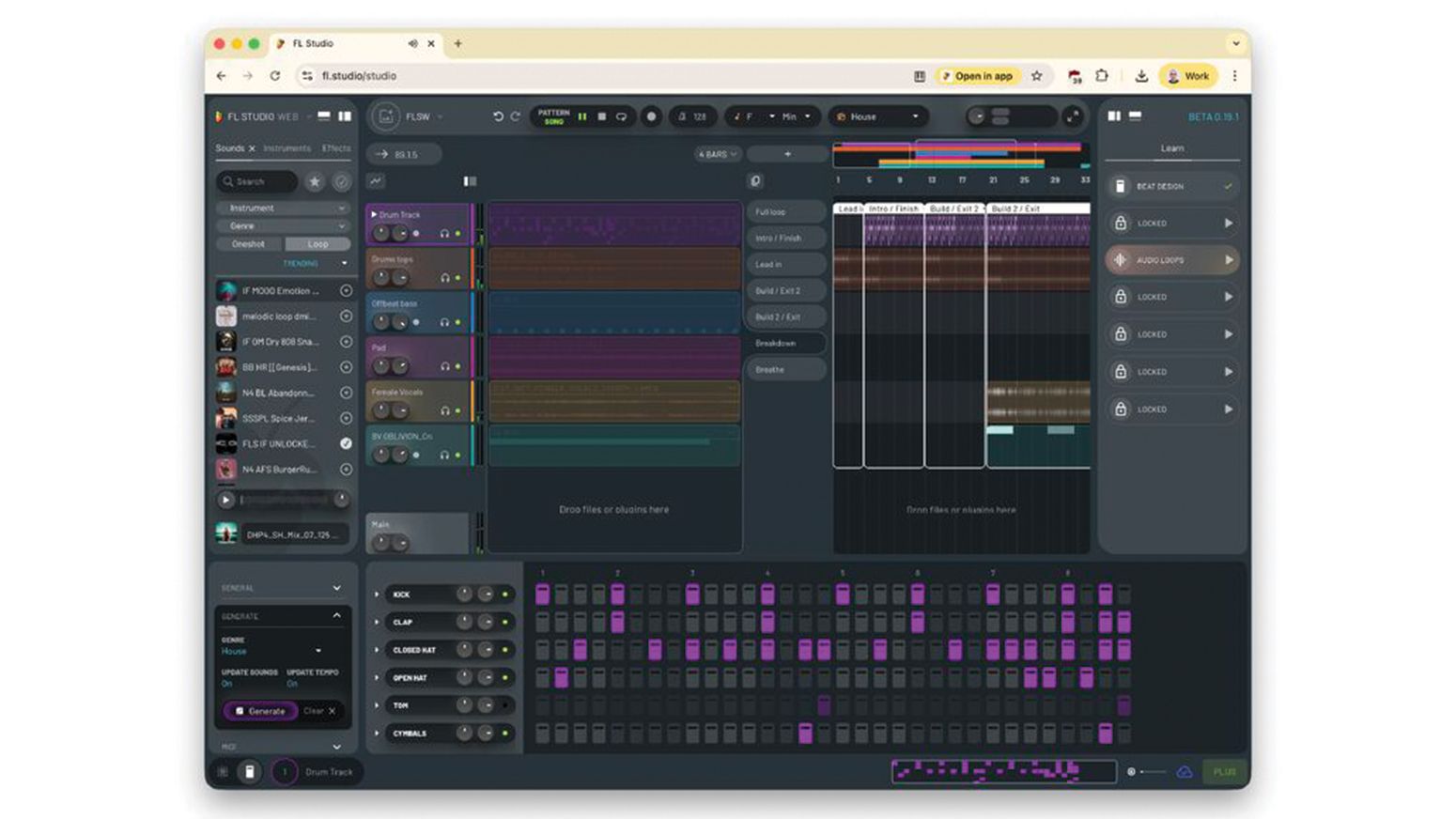Click the fullscreen icon at the toolbar's right end
1456x819 pixels.
[1072, 116]
